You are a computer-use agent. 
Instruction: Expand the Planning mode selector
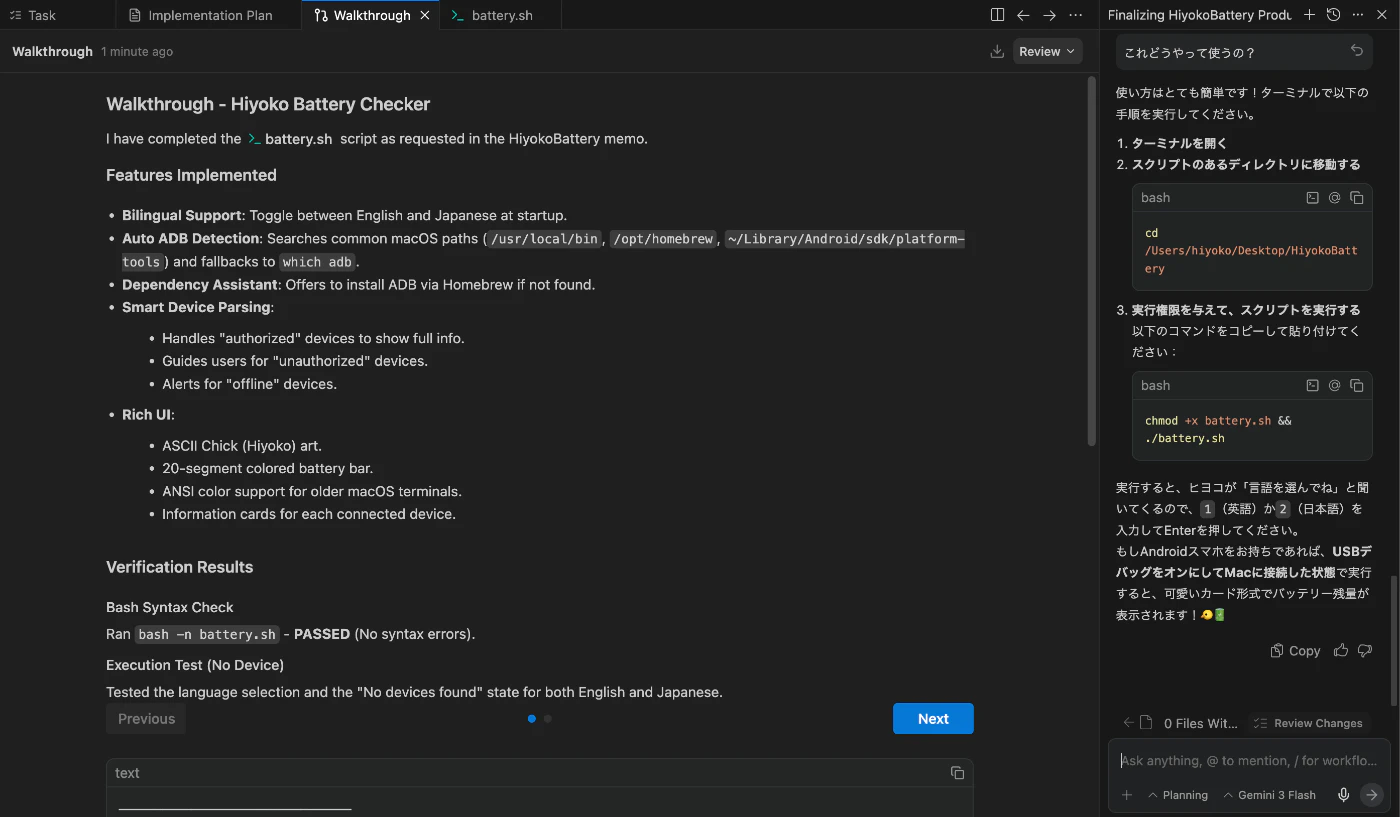tap(1178, 795)
